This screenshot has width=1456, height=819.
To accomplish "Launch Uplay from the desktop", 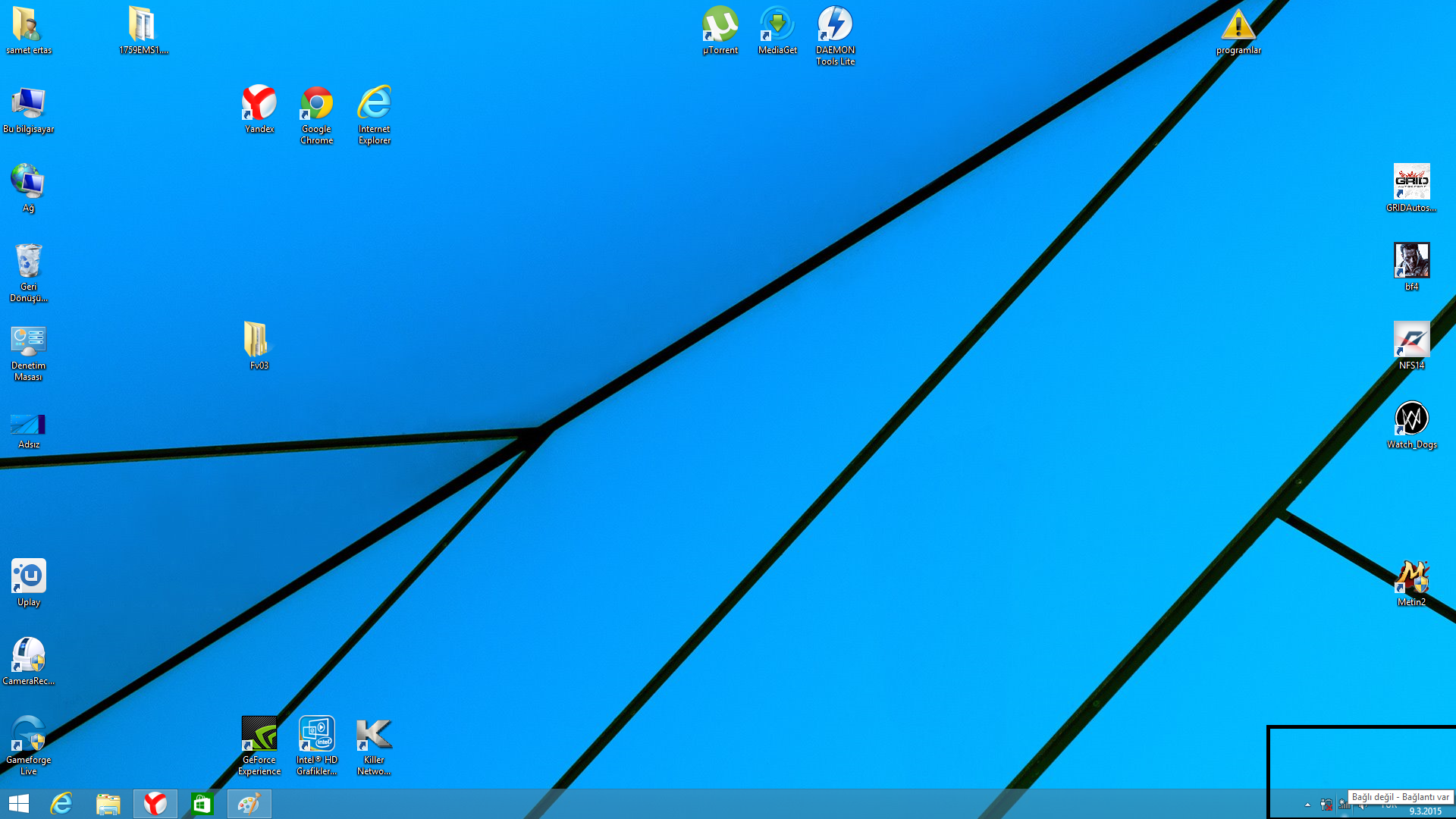I will click(x=28, y=582).
